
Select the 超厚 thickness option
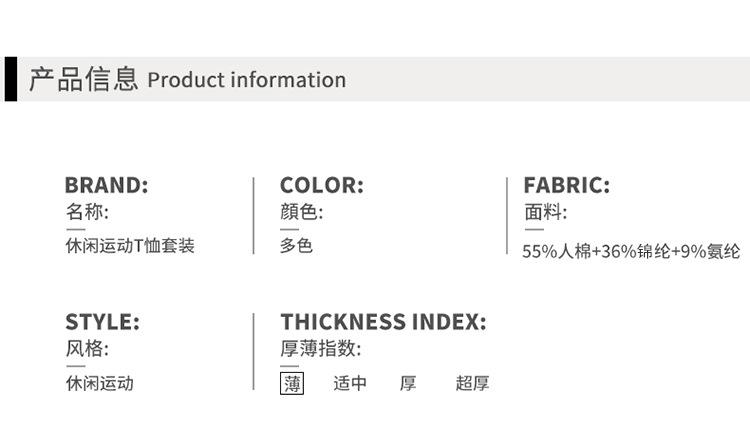point(472,383)
